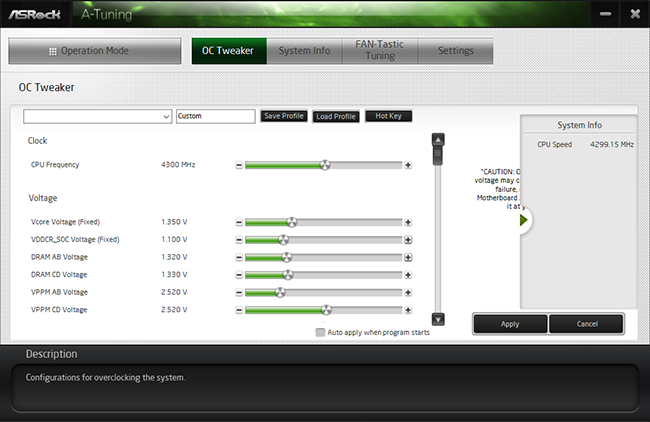Click the Vcore Voltage slider handle
The height and width of the screenshot is (422, 650).
(x=292, y=222)
